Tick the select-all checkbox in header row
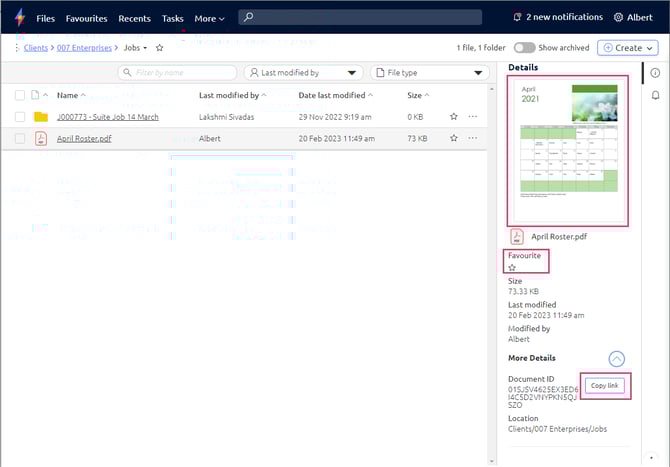This screenshot has height=467, width=670. 20,95
